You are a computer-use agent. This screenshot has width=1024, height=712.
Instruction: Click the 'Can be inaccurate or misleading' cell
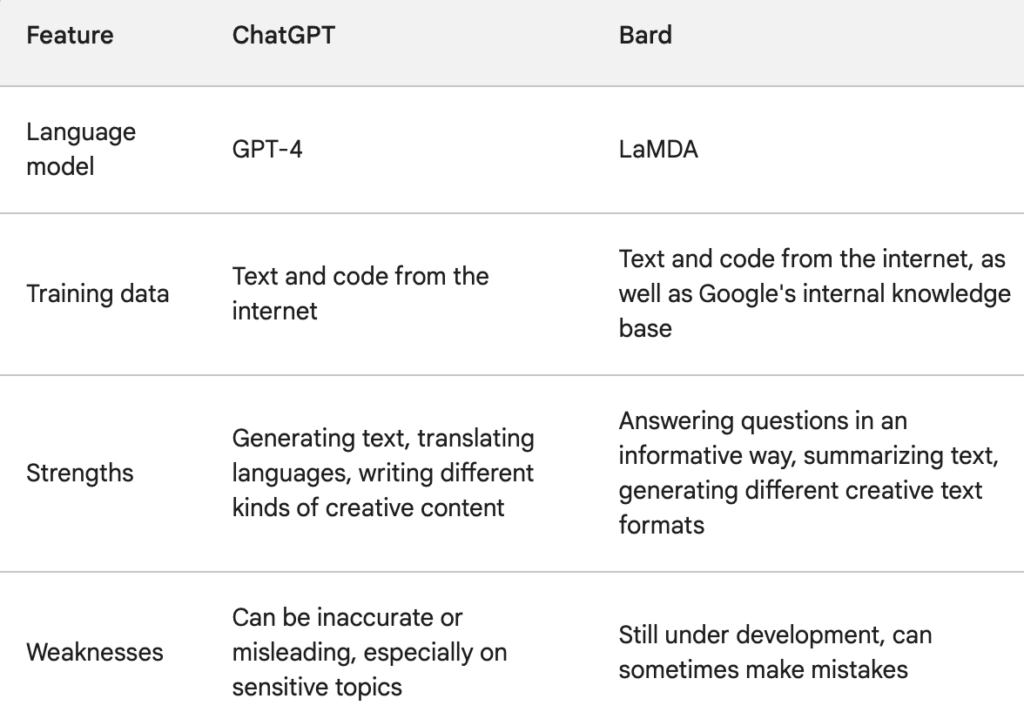(x=370, y=652)
